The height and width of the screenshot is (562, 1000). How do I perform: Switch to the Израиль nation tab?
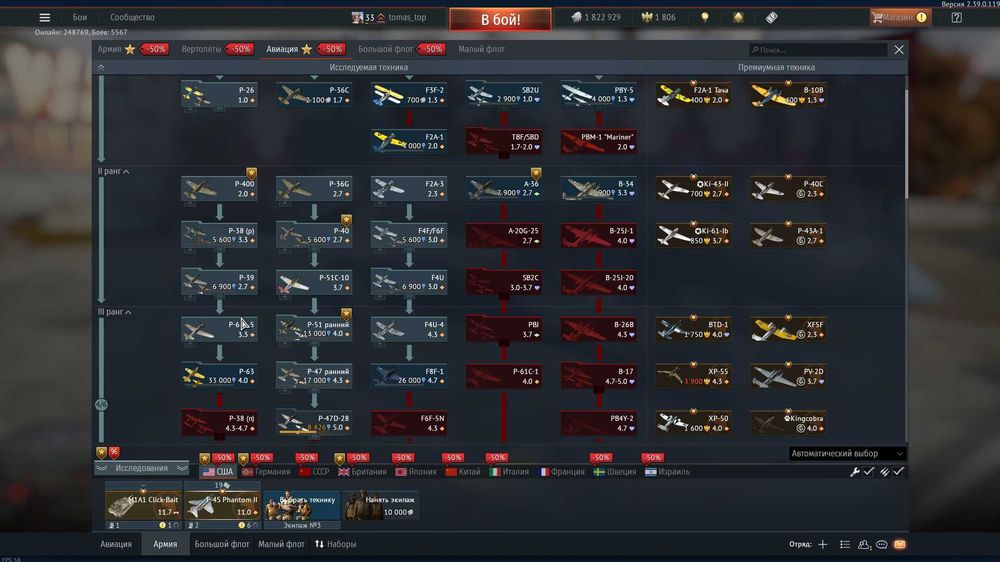point(667,472)
